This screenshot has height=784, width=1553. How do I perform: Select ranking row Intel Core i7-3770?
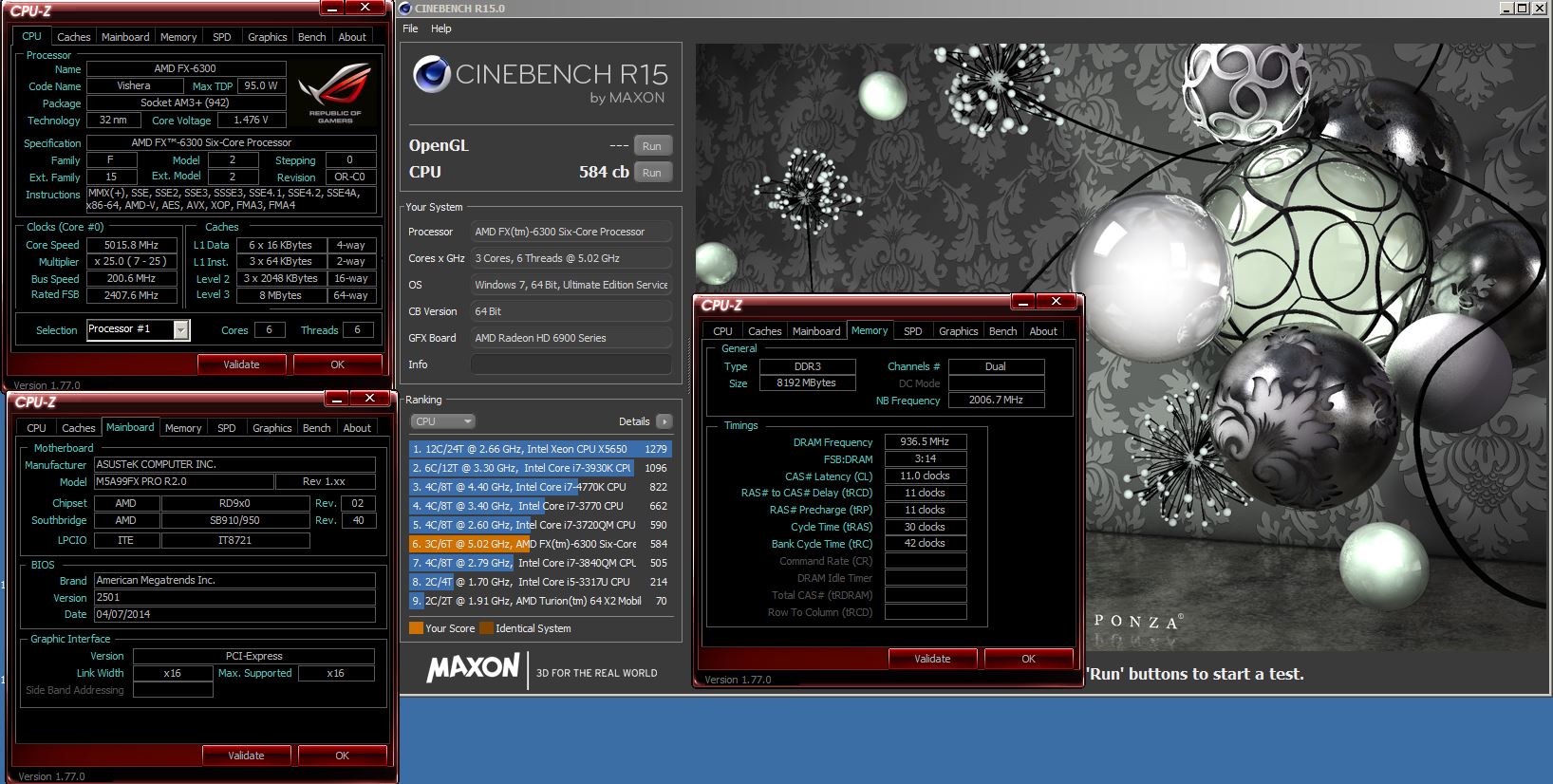[540, 506]
